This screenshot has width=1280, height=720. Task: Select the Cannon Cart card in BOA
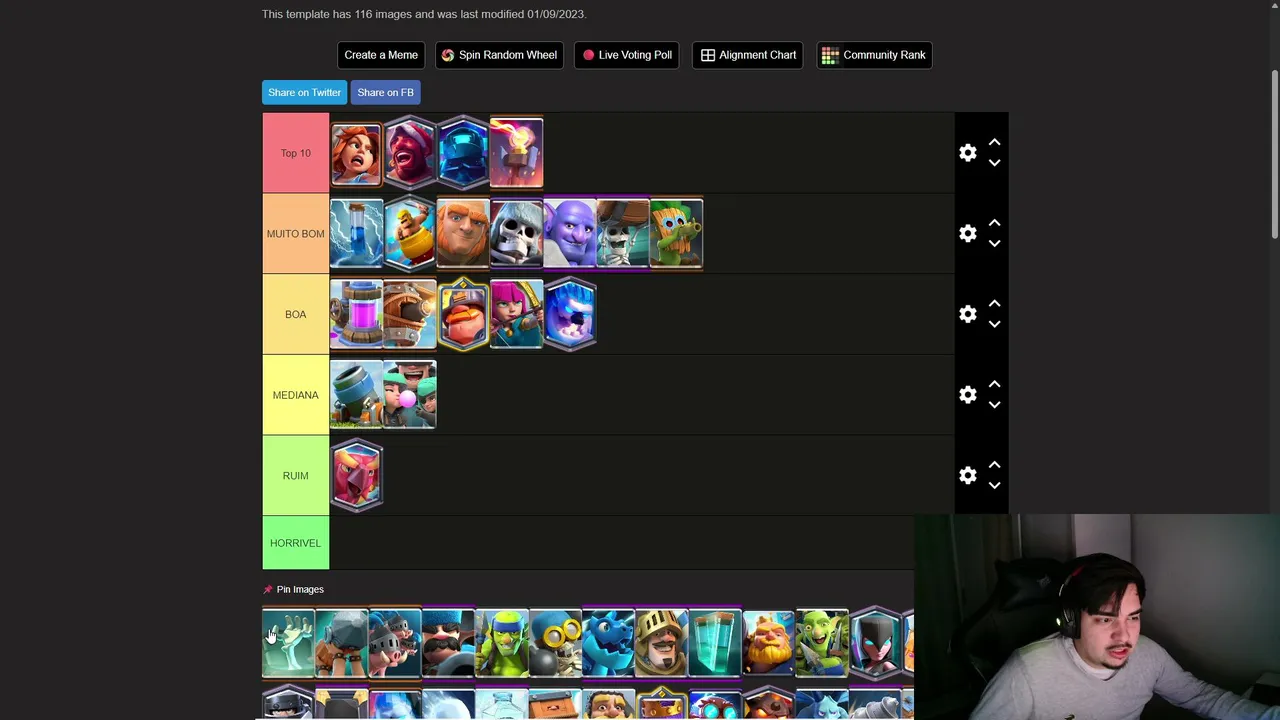[x=410, y=314]
